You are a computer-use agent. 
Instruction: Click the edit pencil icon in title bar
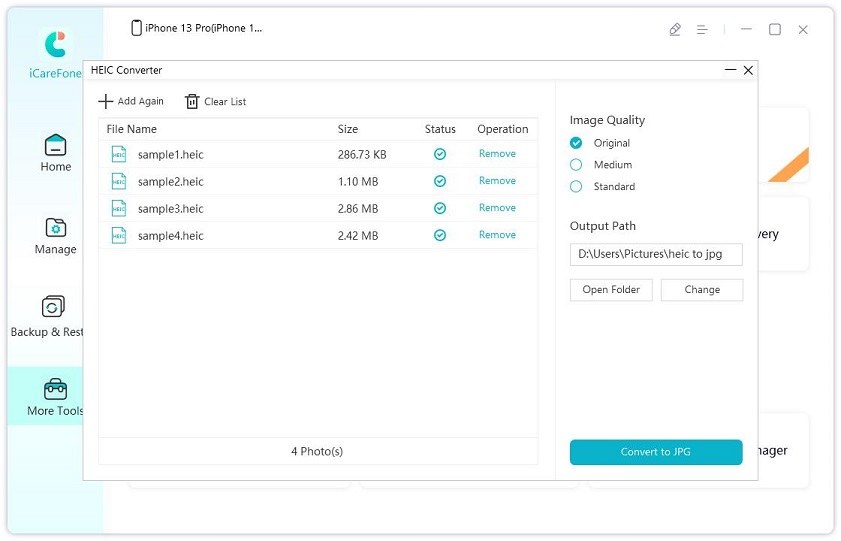click(675, 30)
